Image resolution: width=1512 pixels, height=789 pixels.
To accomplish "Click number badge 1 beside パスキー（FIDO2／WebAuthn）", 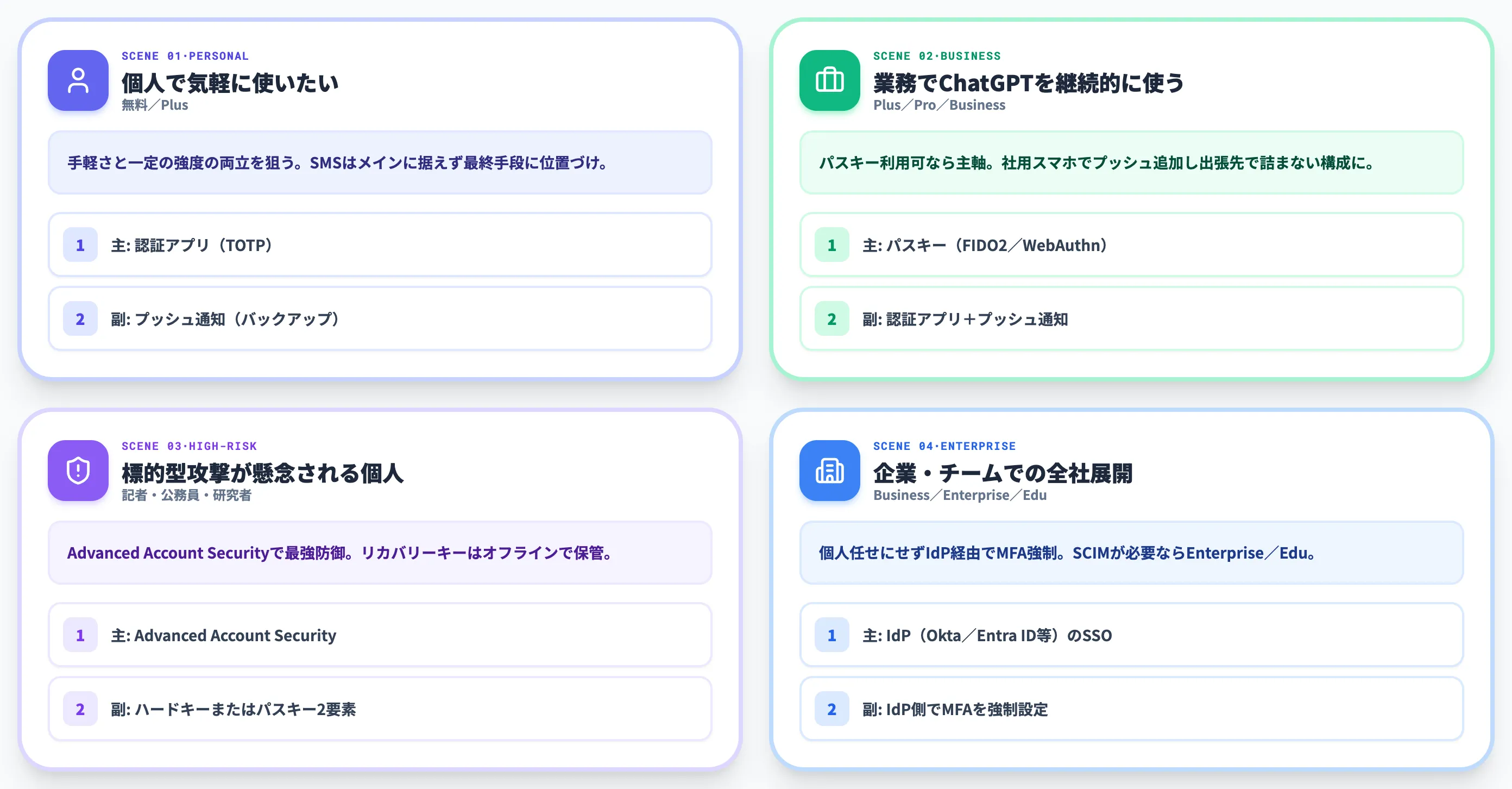I will (831, 245).
